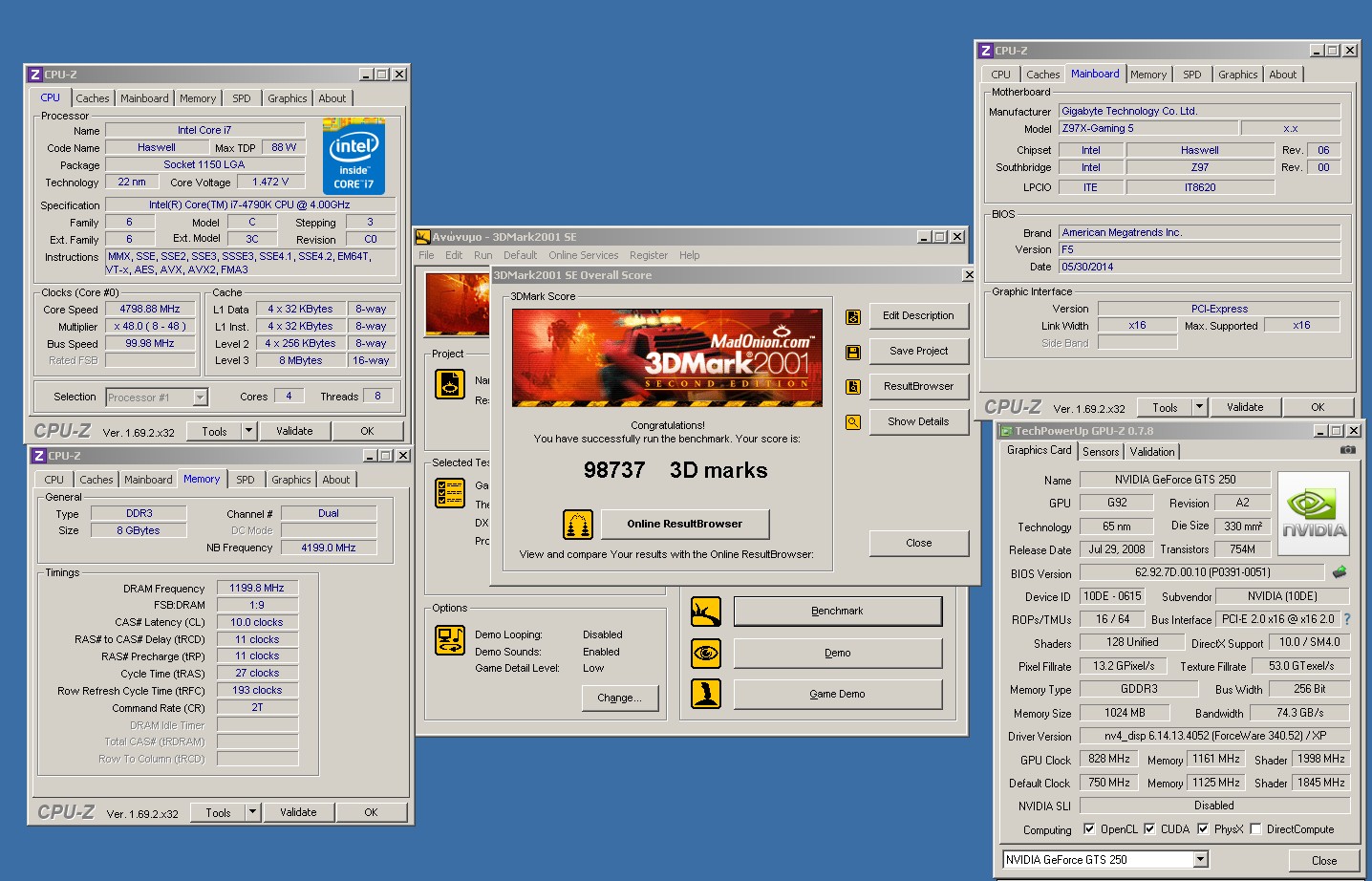
Task: Open the Online Services menu in 3DMark
Action: 584,256
